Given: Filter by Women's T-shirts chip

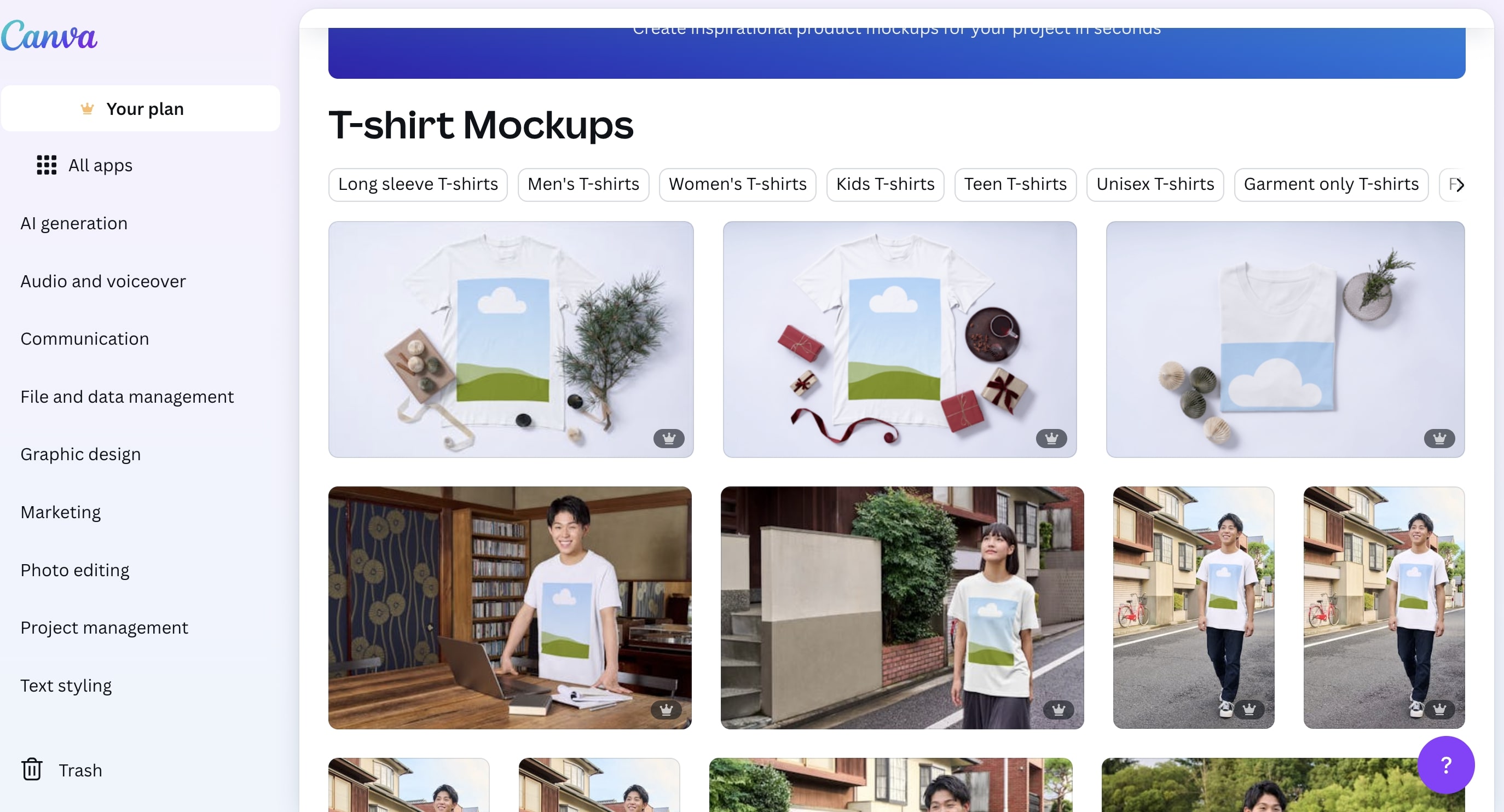Looking at the screenshot, I should (x=737, y=184).
